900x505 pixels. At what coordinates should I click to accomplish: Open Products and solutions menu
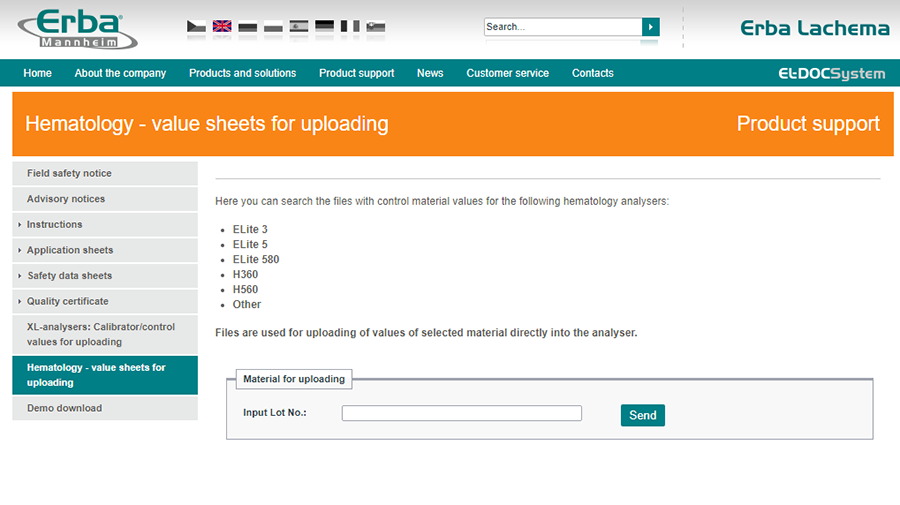(x=242, y=73)
